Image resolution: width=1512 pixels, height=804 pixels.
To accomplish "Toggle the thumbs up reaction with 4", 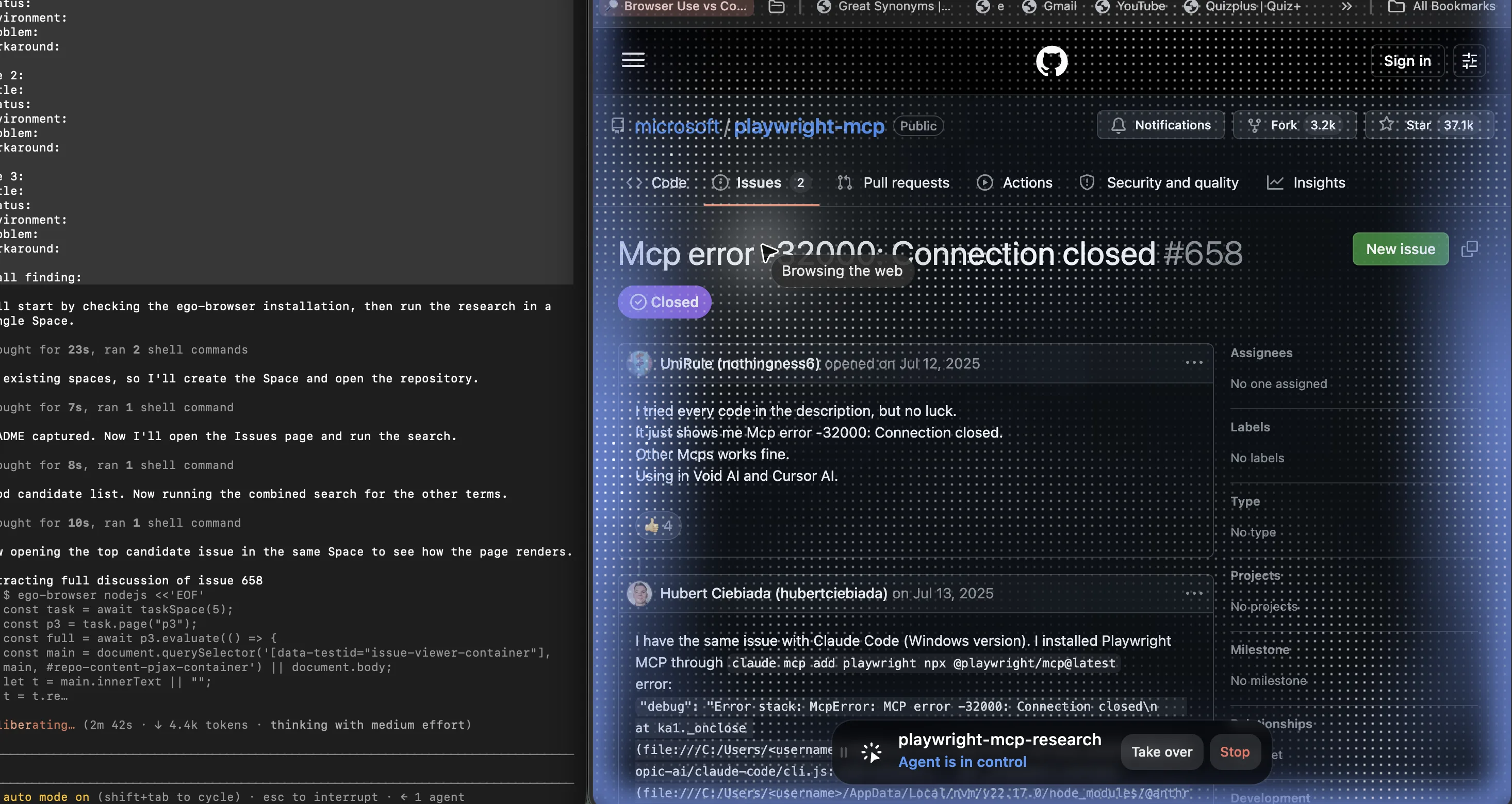I will (658, 526).
